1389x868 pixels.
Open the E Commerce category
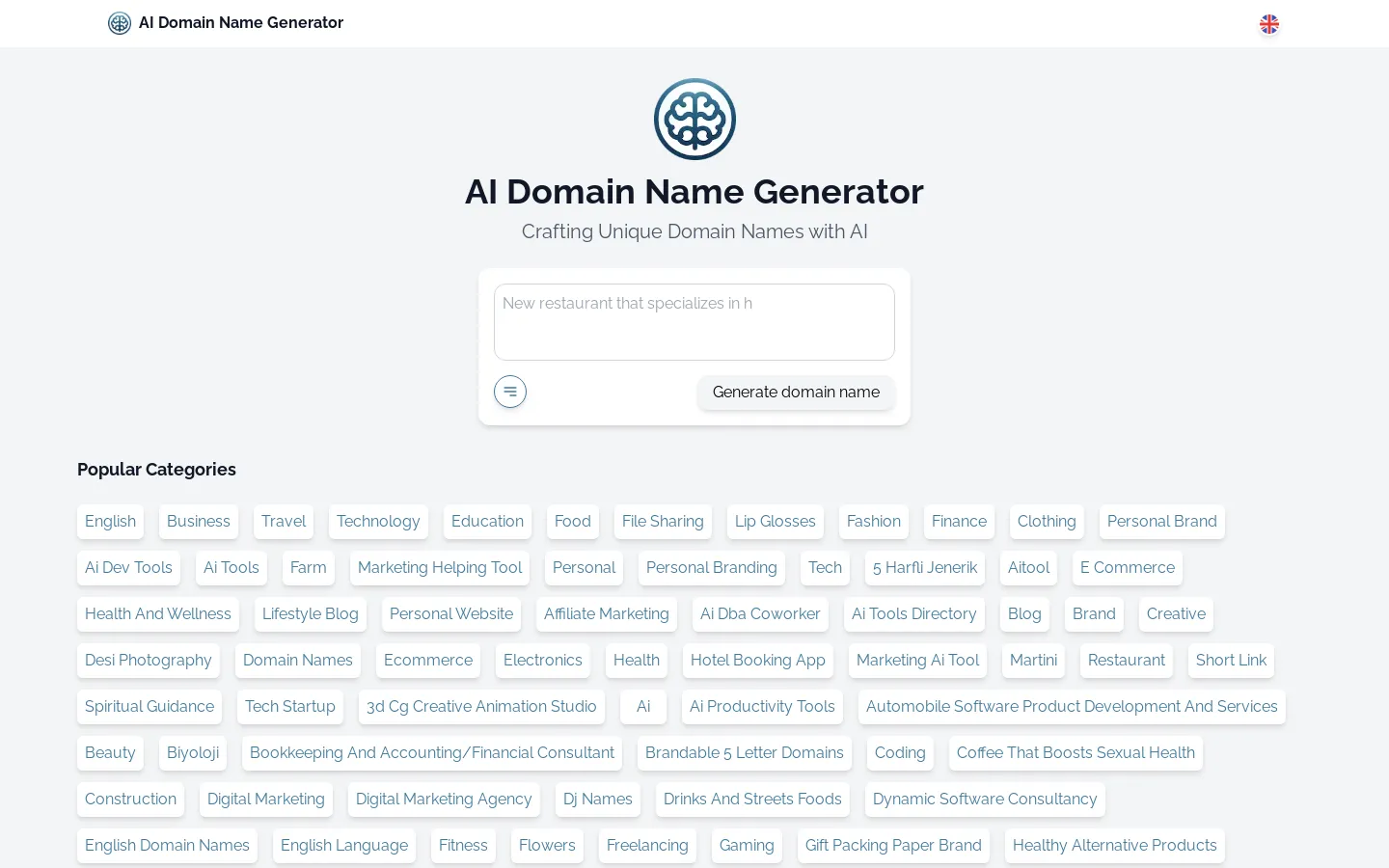point(1127,568)
